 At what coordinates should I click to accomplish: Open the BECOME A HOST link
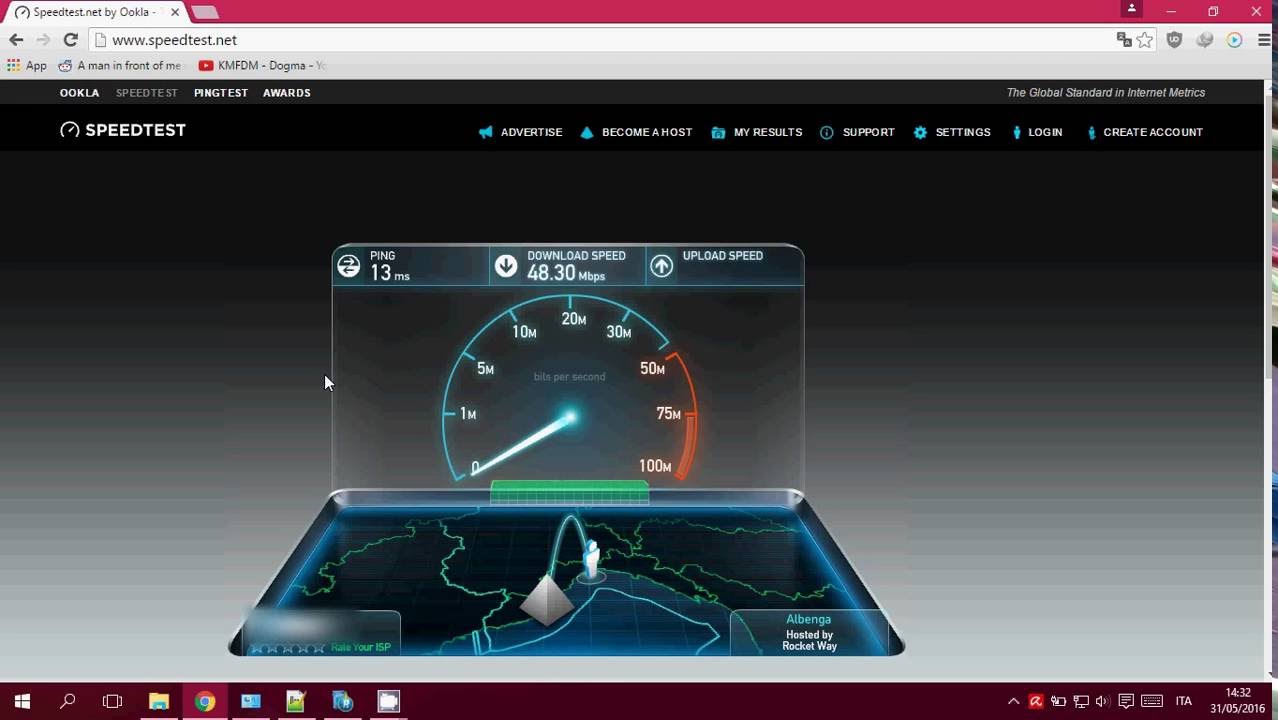647,132
